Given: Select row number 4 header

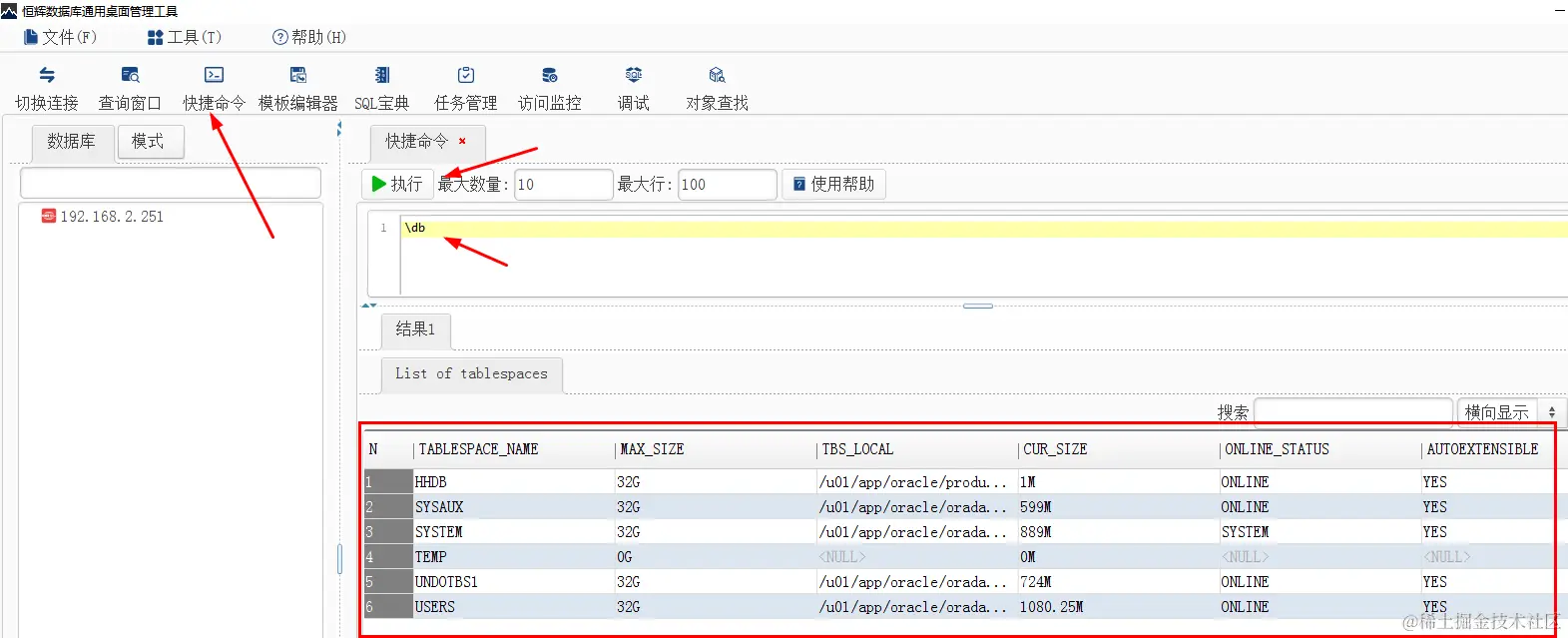Looking at the screenshot, I should click(x=388, y=557).
